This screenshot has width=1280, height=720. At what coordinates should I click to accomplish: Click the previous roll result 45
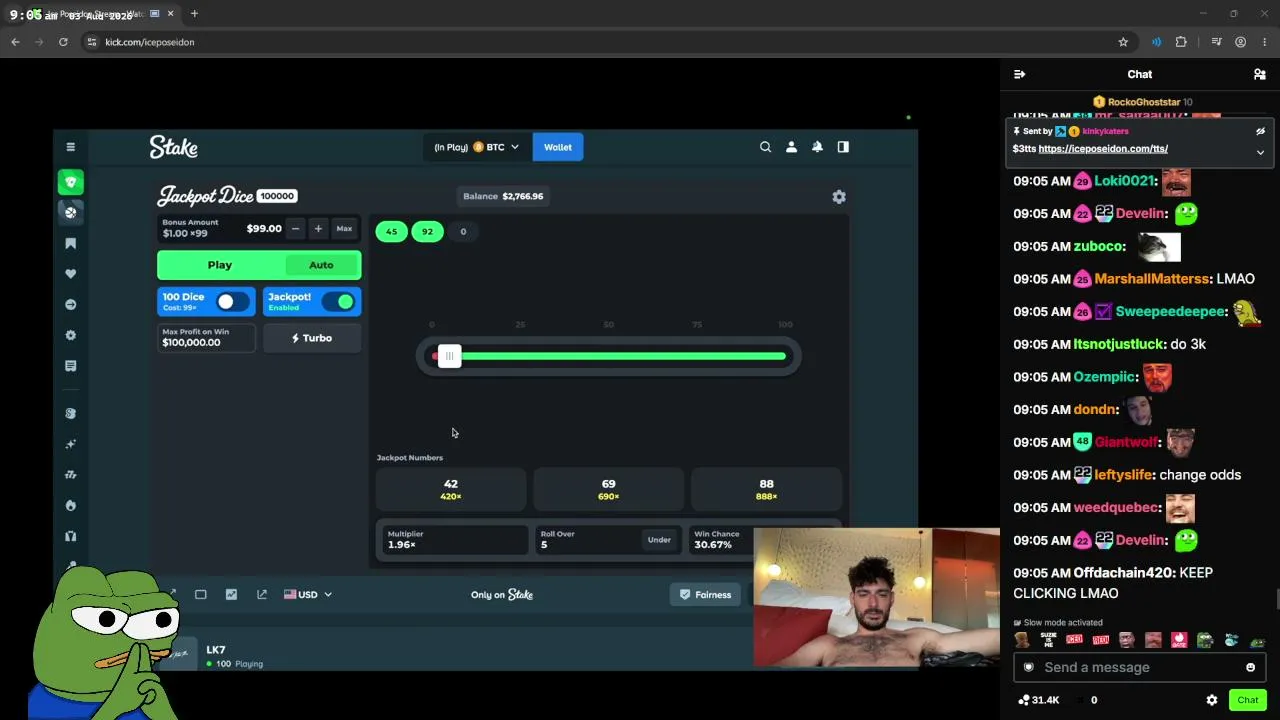pos(391,231)
